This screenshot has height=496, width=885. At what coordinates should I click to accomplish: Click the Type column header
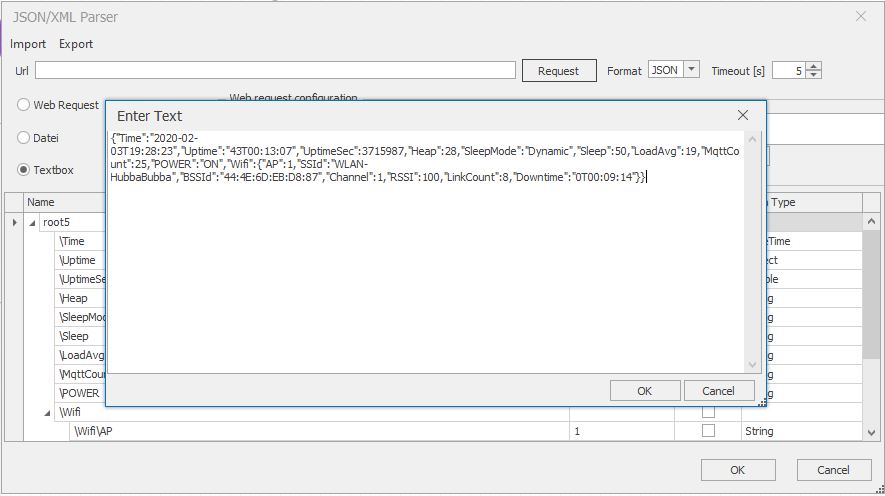pos(814,203)
